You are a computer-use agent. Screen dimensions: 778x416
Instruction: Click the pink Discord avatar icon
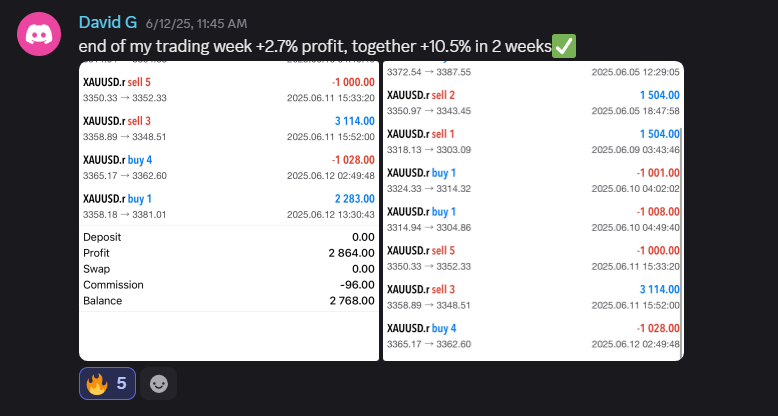(x=39, y=34)
